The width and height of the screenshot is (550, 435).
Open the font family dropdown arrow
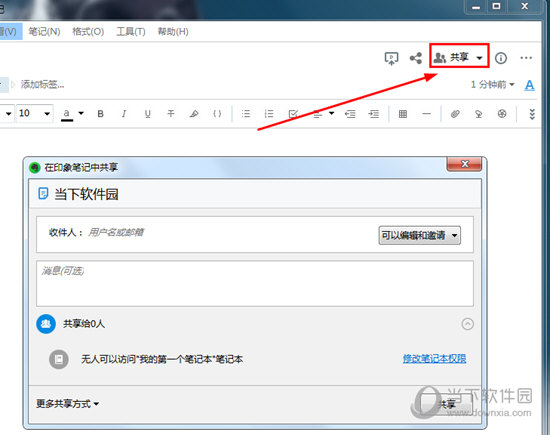(x=8, y=114)
